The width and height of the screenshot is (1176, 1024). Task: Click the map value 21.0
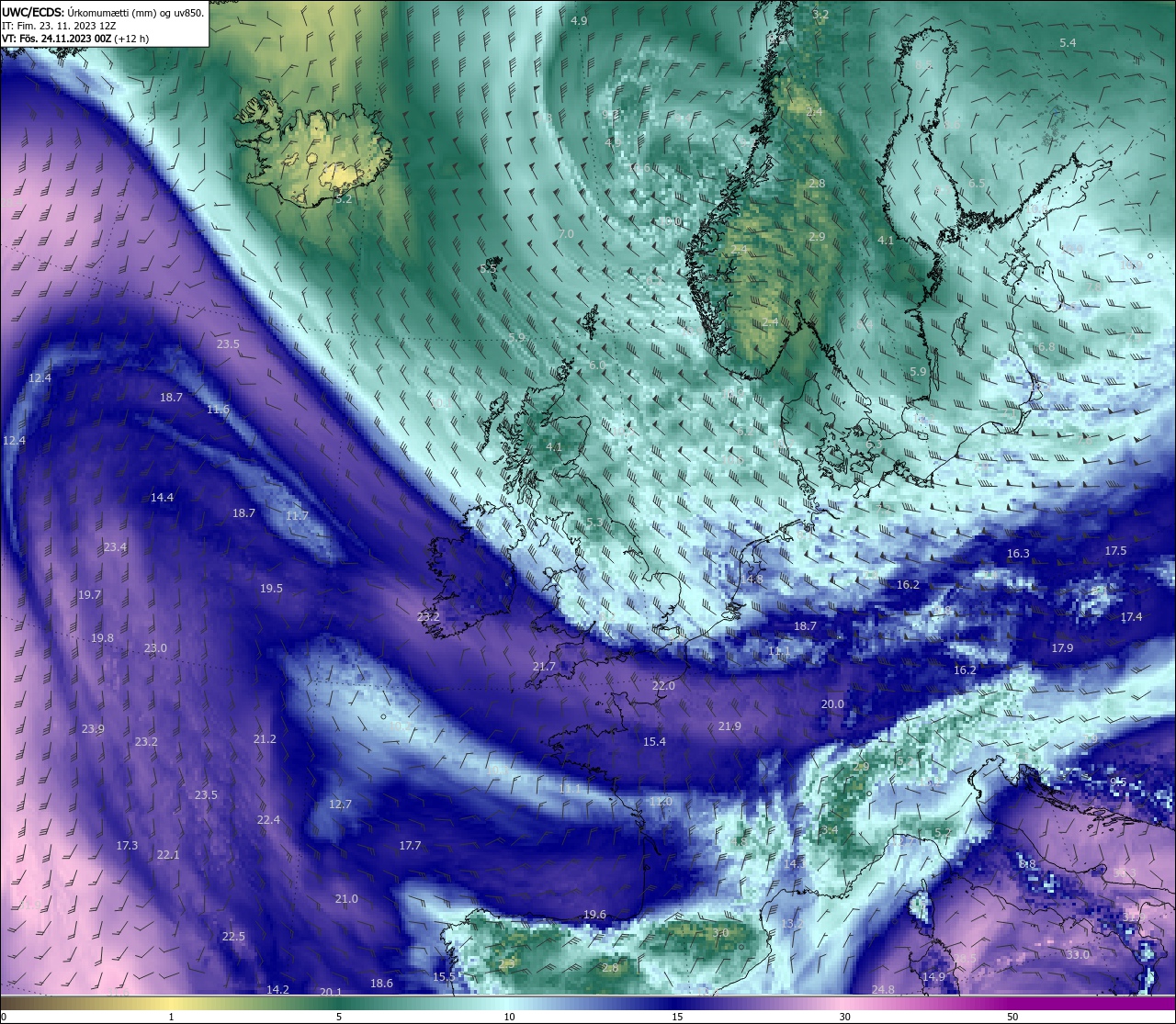[346, 899]
